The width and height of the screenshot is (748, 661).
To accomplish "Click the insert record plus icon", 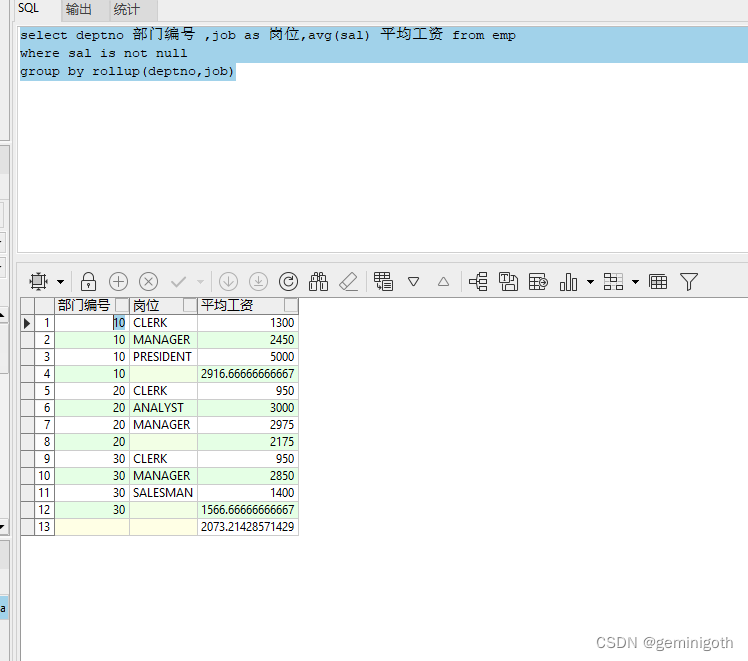I will click(x=118, y=281).
